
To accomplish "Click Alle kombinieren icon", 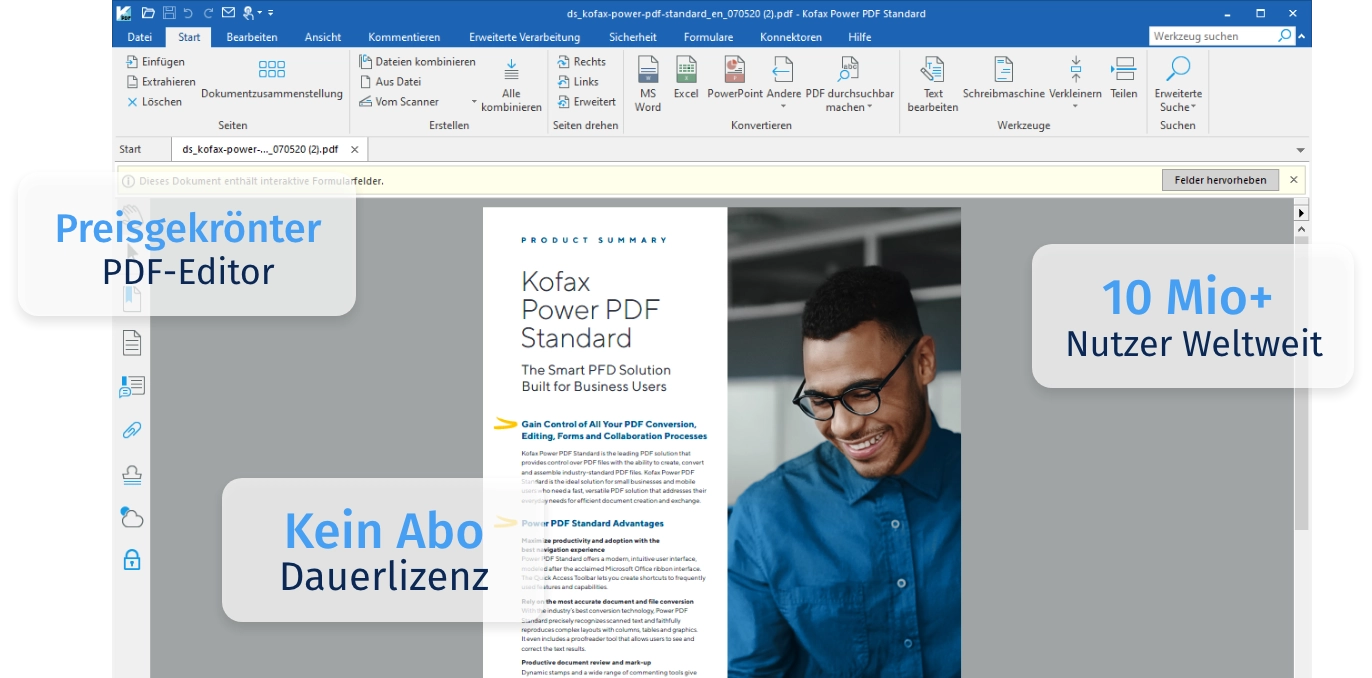I will click(x=511, y=85).
